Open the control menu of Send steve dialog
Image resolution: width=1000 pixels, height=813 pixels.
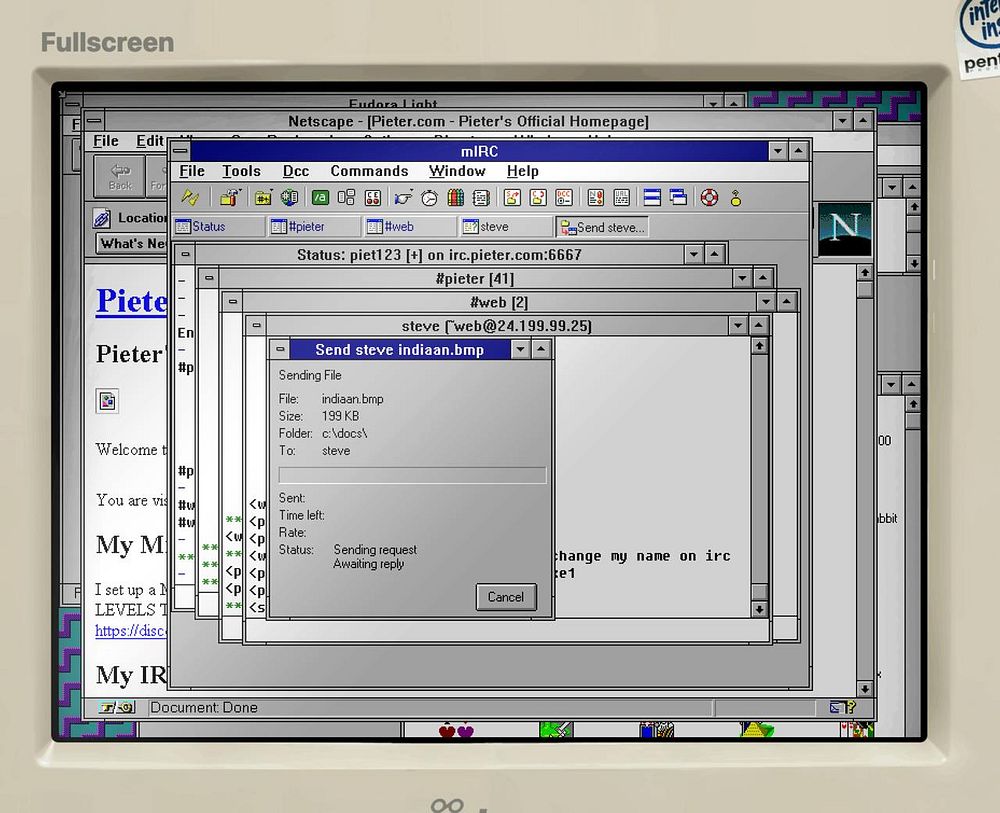[x=280, y=349]
